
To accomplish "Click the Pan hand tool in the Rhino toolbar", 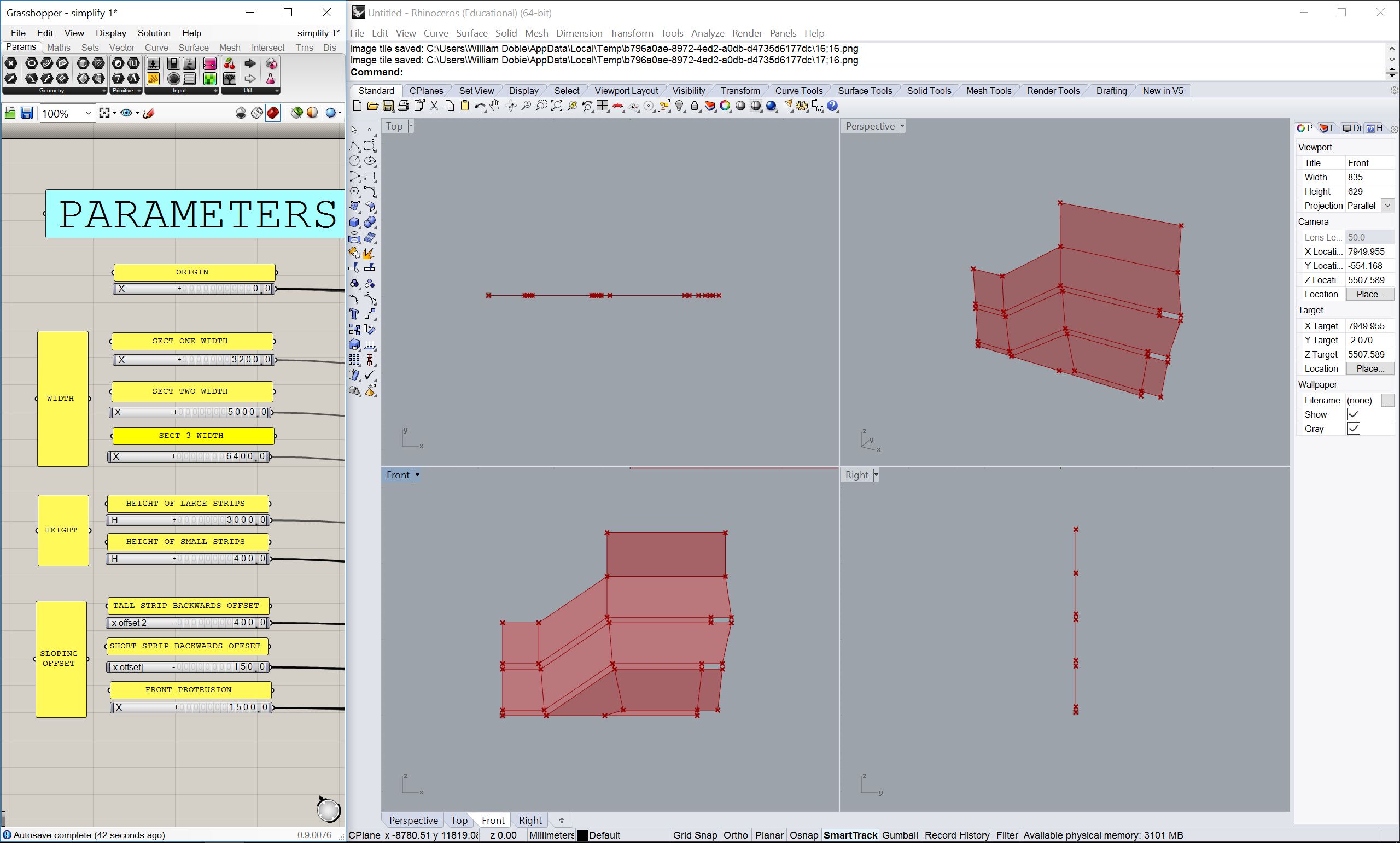I will coord(495,106).
